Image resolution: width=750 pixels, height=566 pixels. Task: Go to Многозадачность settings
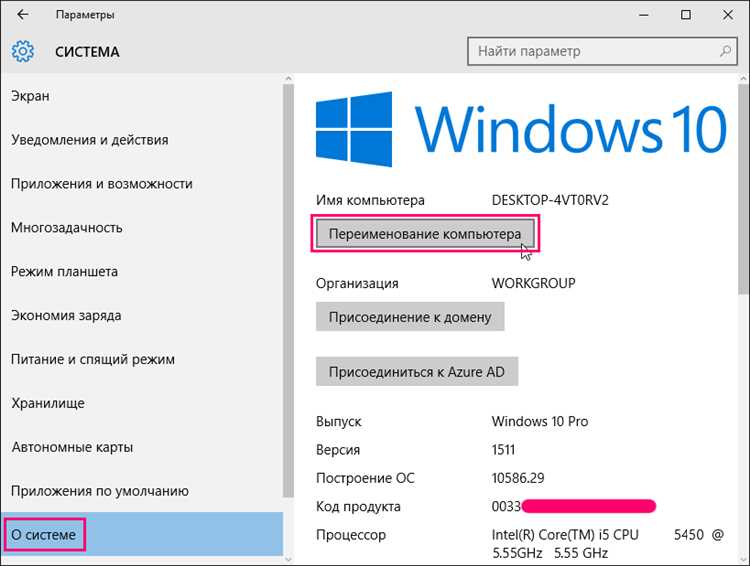pos(66,227)
